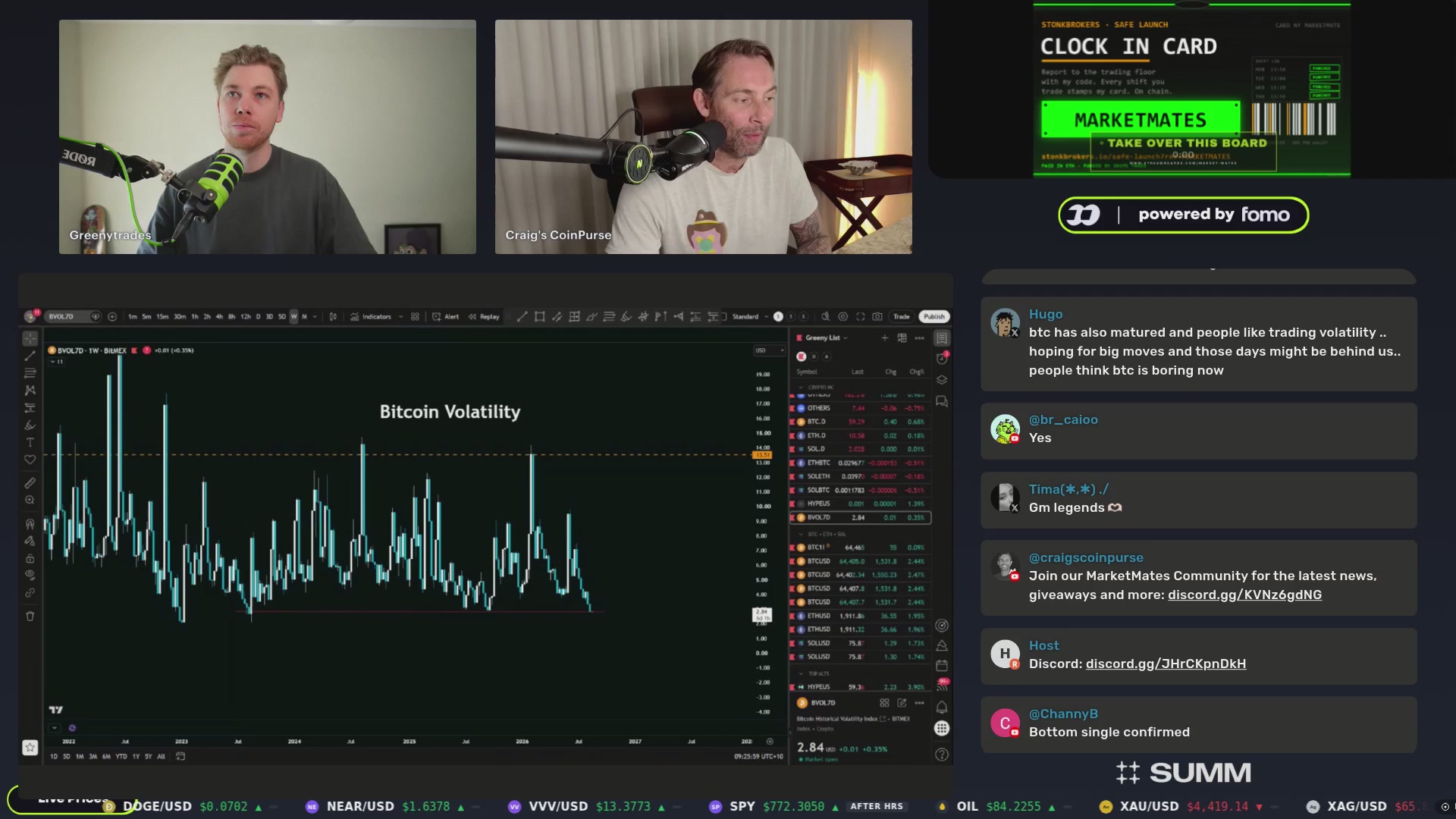Open the Standard layout dropdown
The height and width of the screenshot is (819, 1456).
[x=751, y=316]
